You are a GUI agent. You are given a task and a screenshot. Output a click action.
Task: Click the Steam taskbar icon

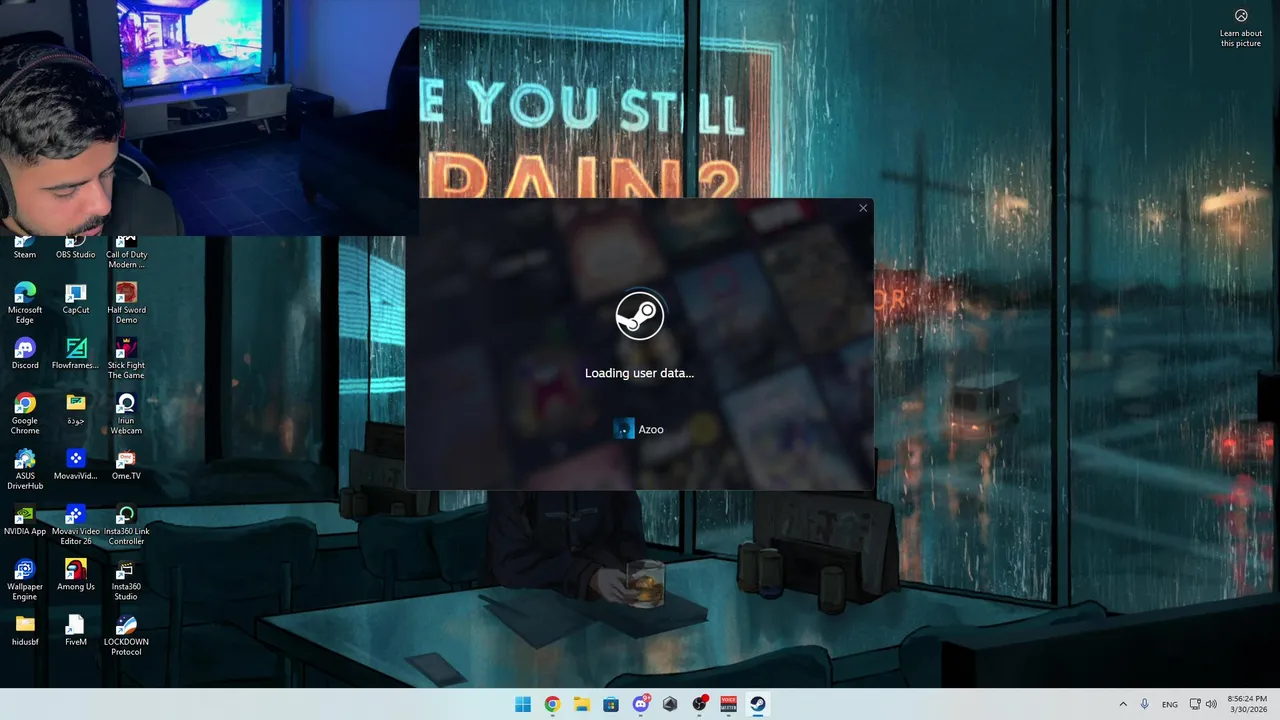[758, 704]
